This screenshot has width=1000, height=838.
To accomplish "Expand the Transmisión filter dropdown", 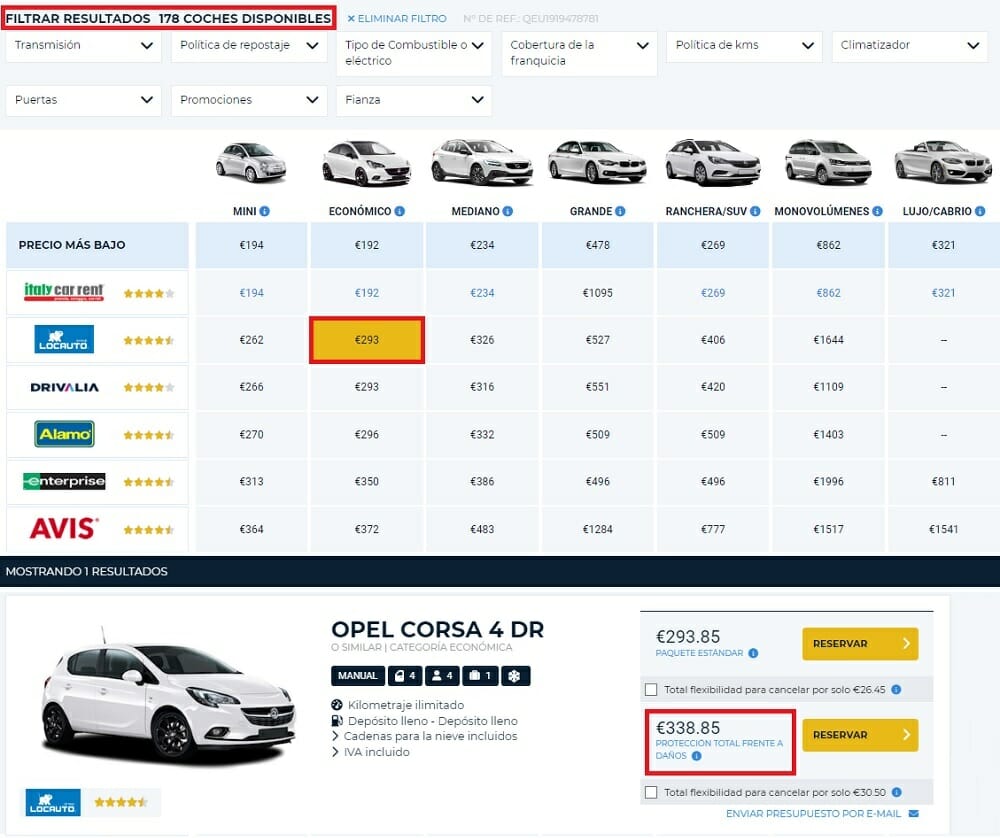I will (x=84, y=46).
